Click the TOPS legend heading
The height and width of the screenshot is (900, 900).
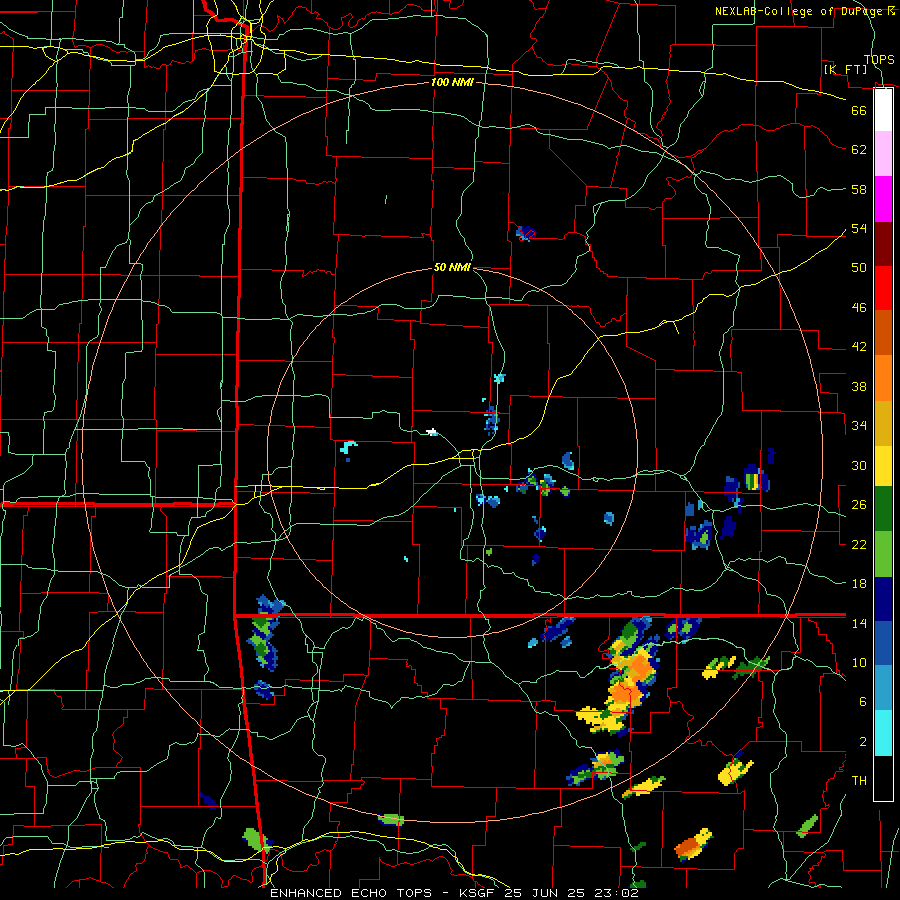[x=879, y=59]
